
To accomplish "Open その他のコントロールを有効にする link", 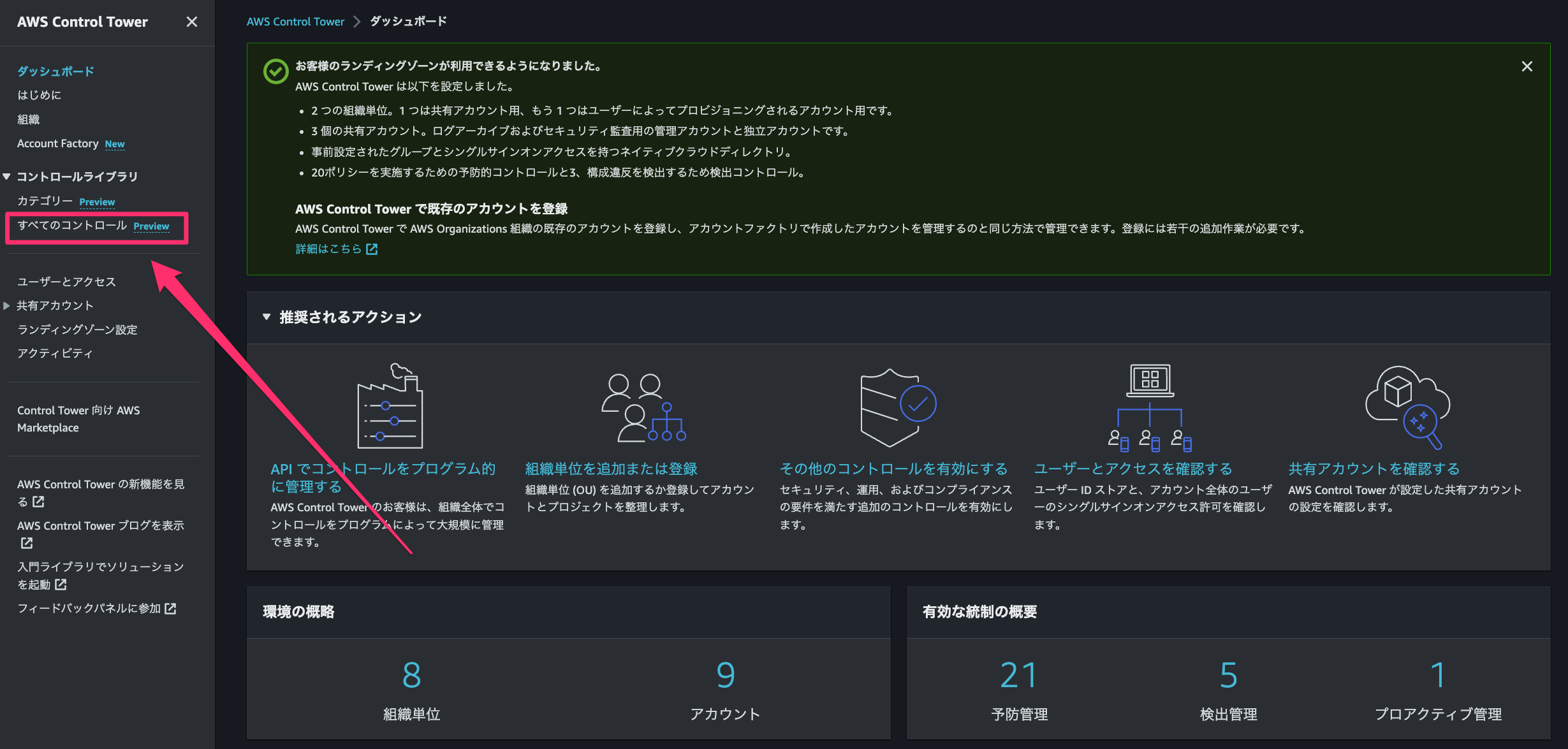I will pos(893,469).
